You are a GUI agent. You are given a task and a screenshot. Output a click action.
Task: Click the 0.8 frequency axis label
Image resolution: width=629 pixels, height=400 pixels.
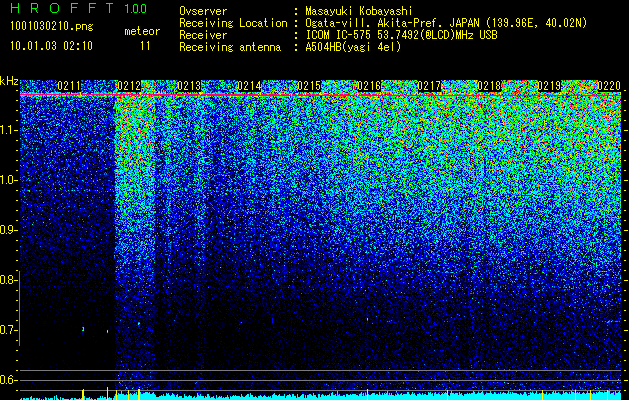7,280
